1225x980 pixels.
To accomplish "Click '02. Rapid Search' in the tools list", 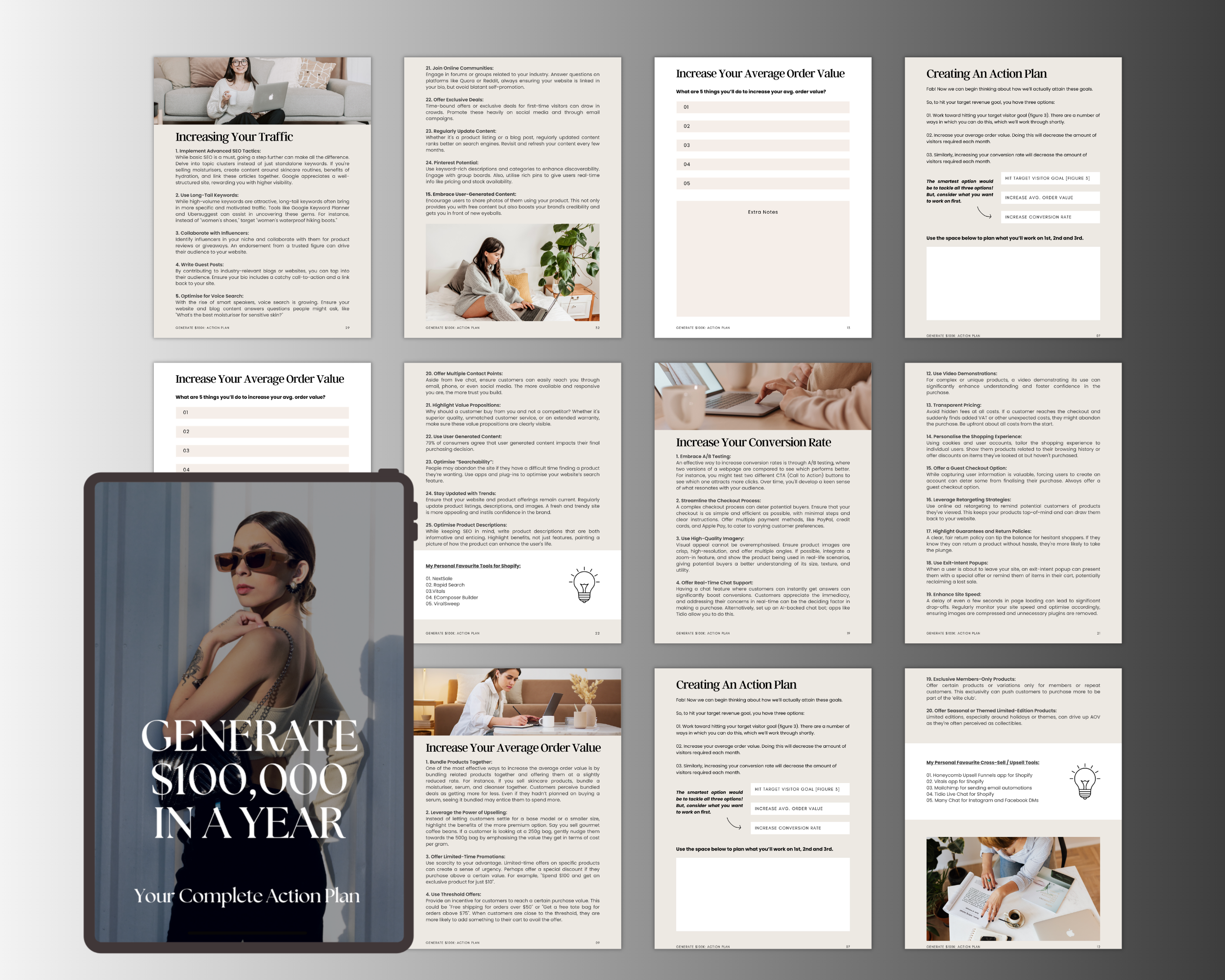I will pos(445,585).
